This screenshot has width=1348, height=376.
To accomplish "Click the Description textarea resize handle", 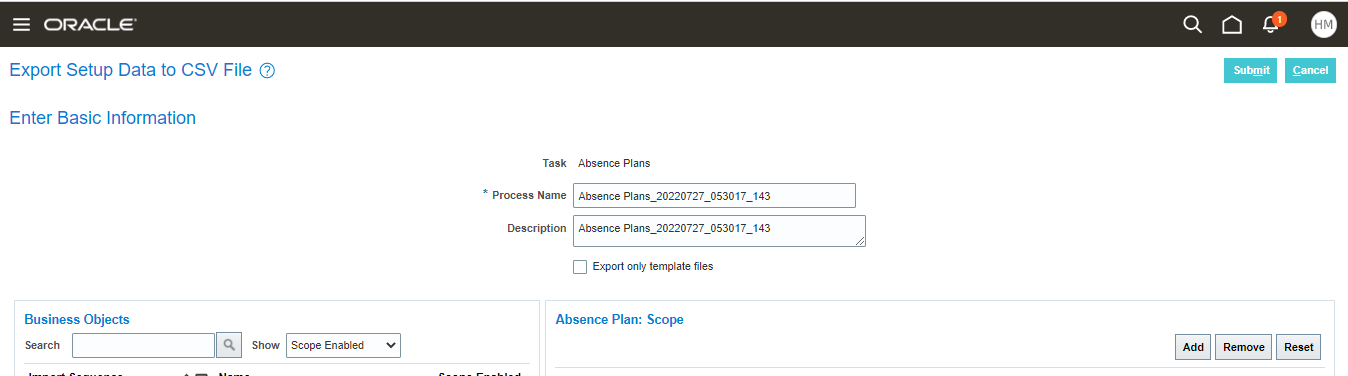I will [860, 241].
